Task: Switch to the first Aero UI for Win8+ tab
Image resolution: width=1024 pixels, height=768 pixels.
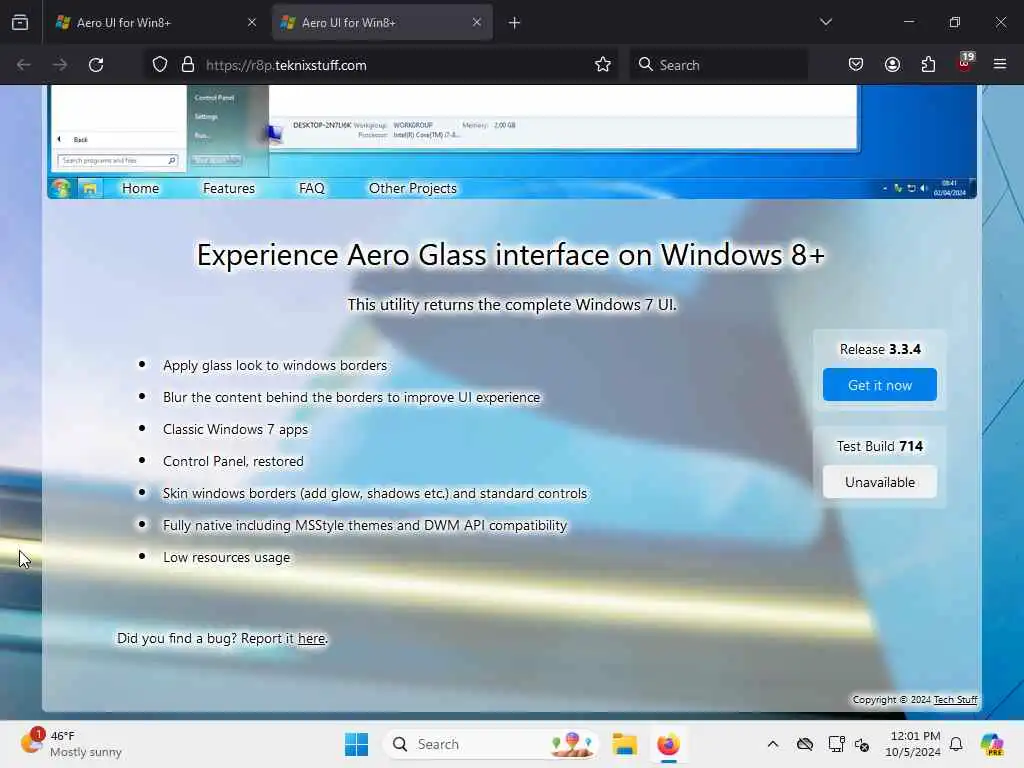Action: tap(155, 22)
